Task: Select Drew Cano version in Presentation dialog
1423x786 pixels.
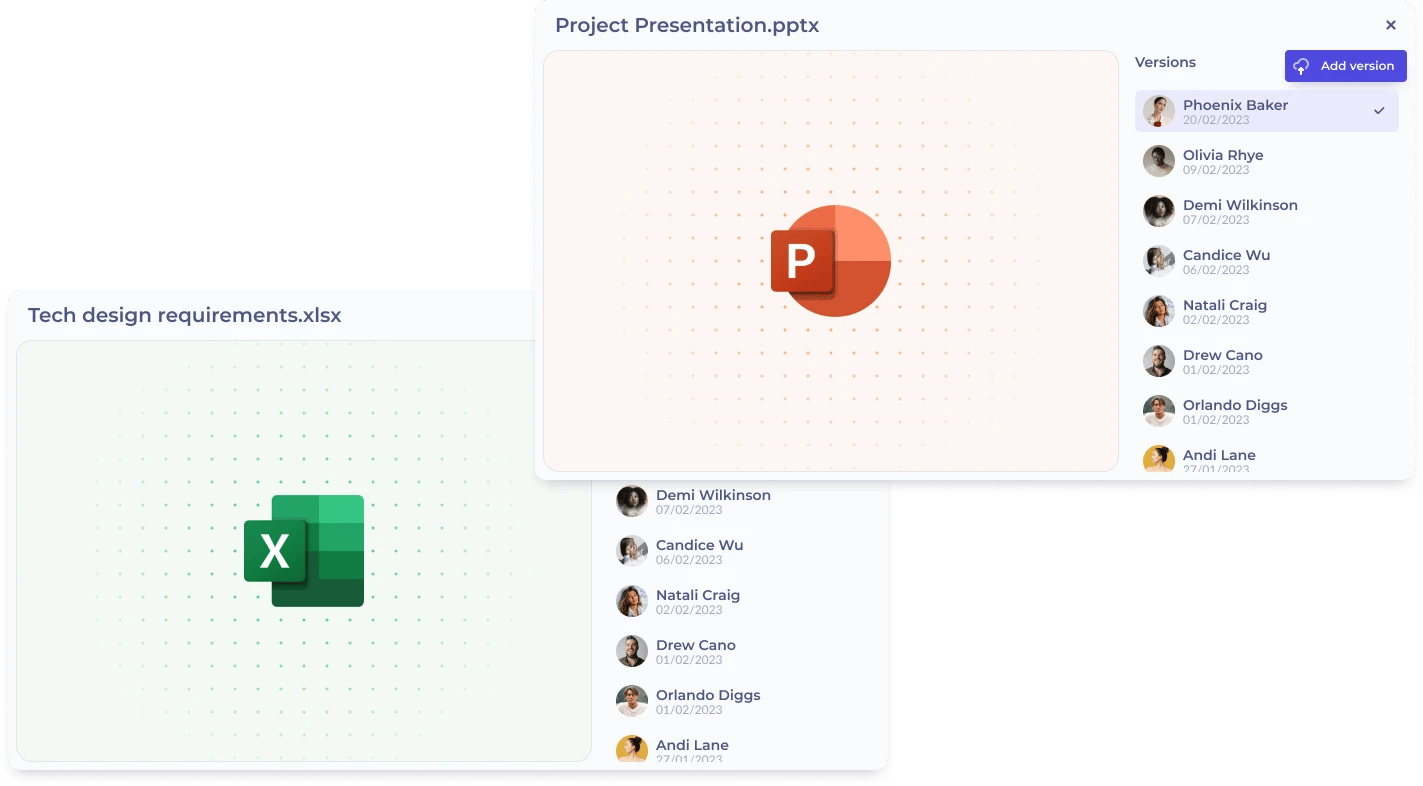Action: point(1267,361)
